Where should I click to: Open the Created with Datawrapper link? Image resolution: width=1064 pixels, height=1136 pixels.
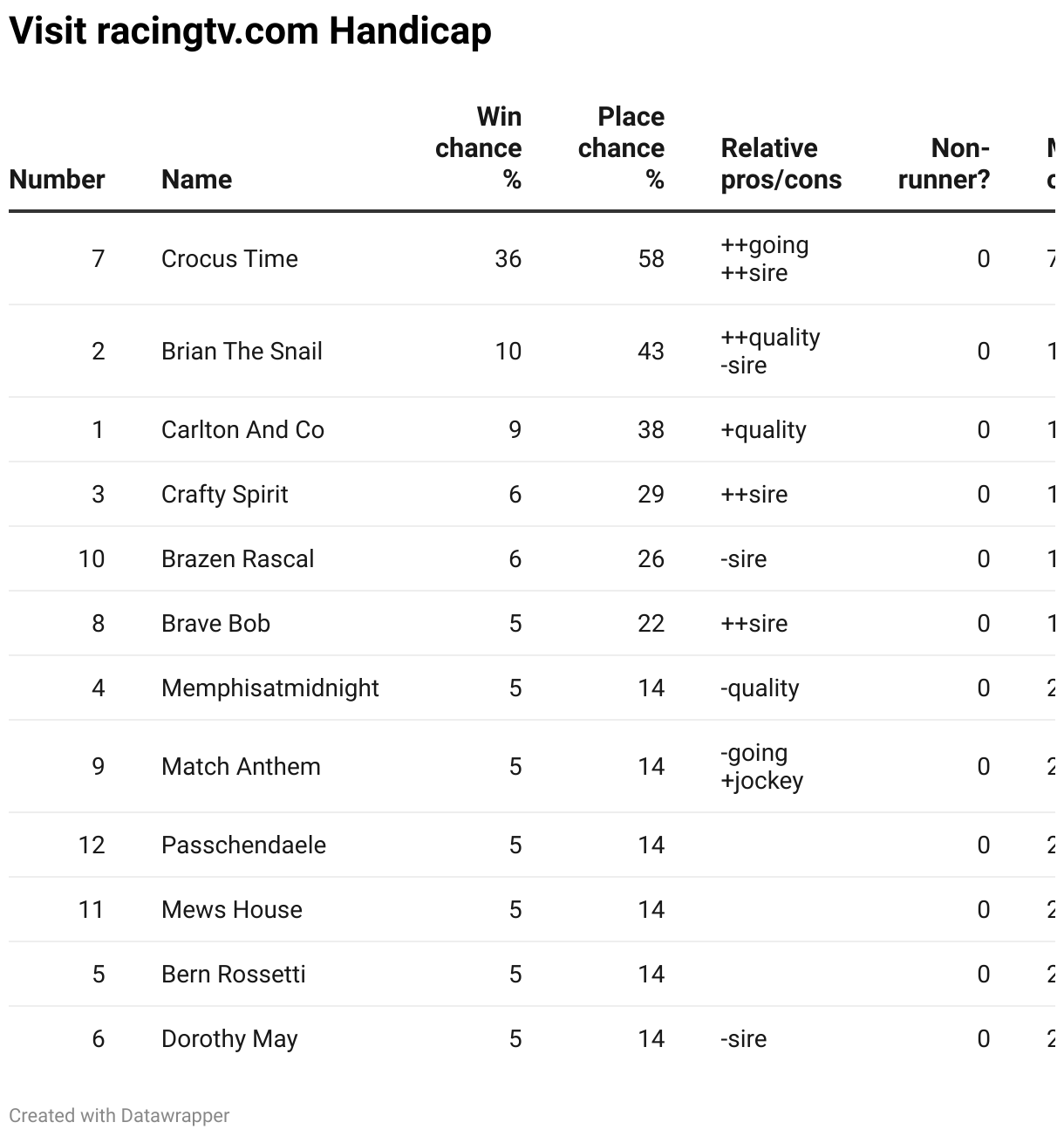click(119, 1116)
